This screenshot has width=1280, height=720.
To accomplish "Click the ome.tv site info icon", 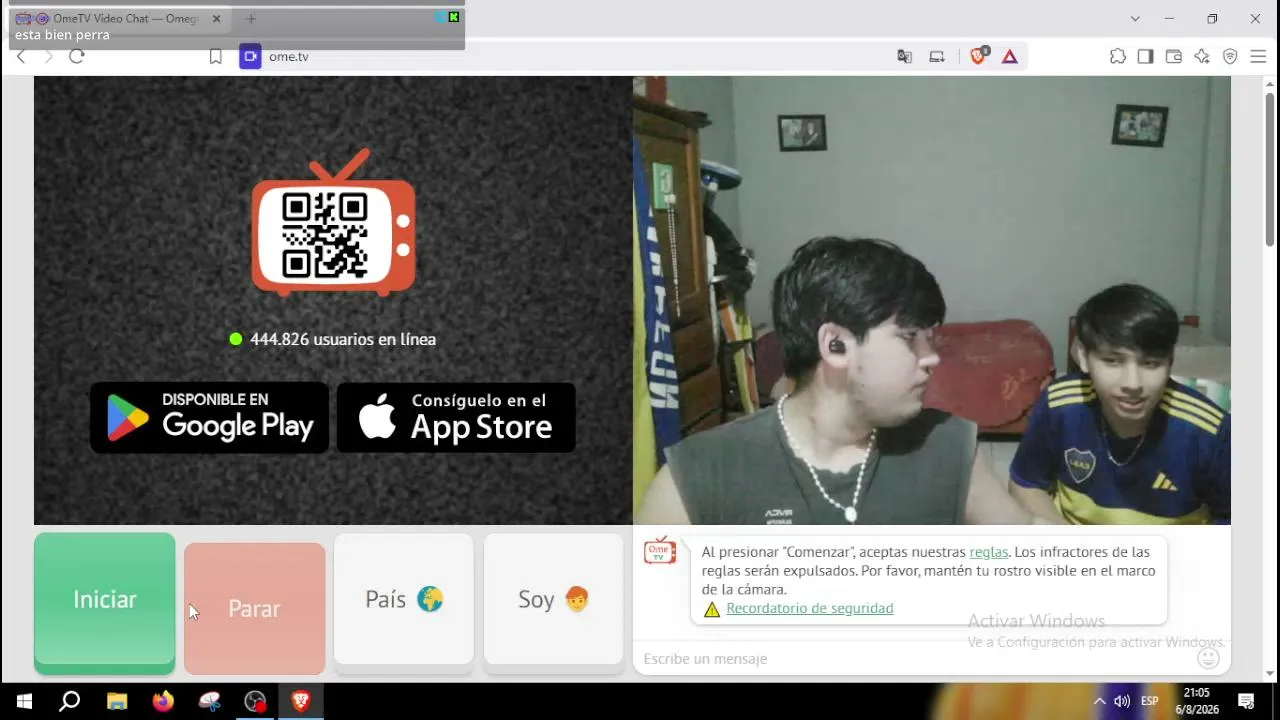I will (x=250, y=57).
